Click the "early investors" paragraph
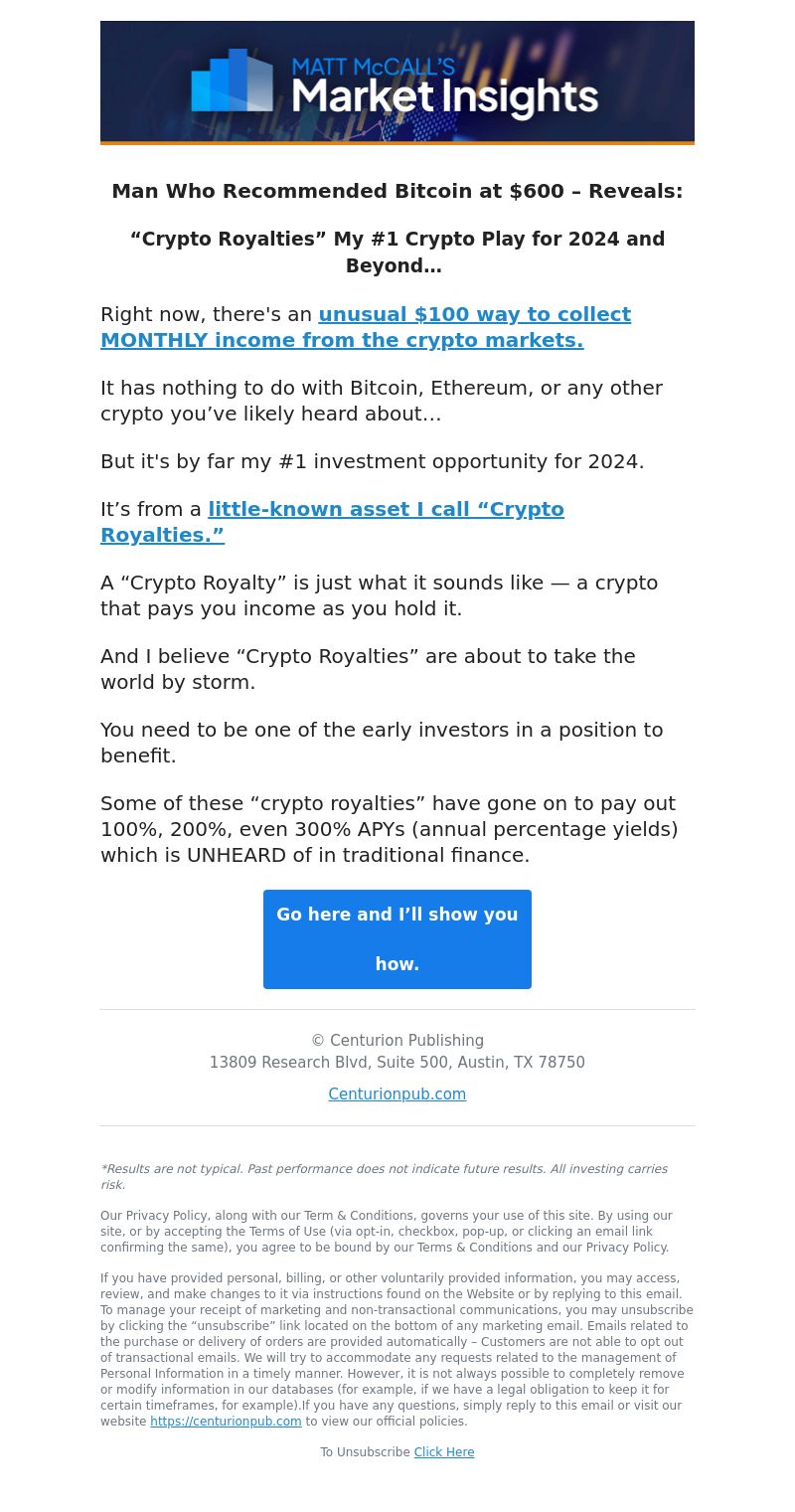Image resolution: width=795 pixels, height=1512 pixels. click(x=382, y=743)
